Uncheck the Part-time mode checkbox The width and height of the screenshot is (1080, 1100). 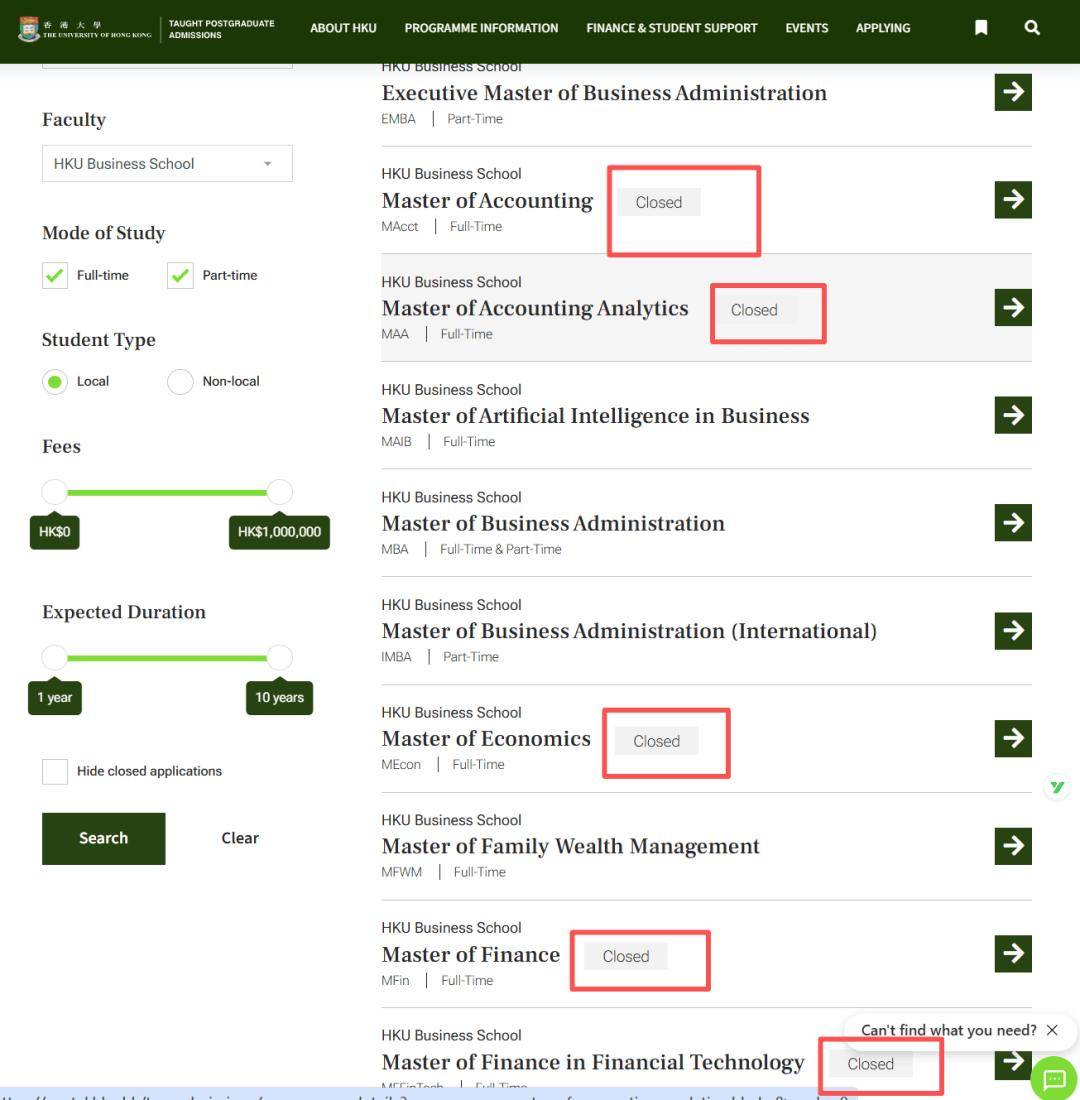point(180,275)
